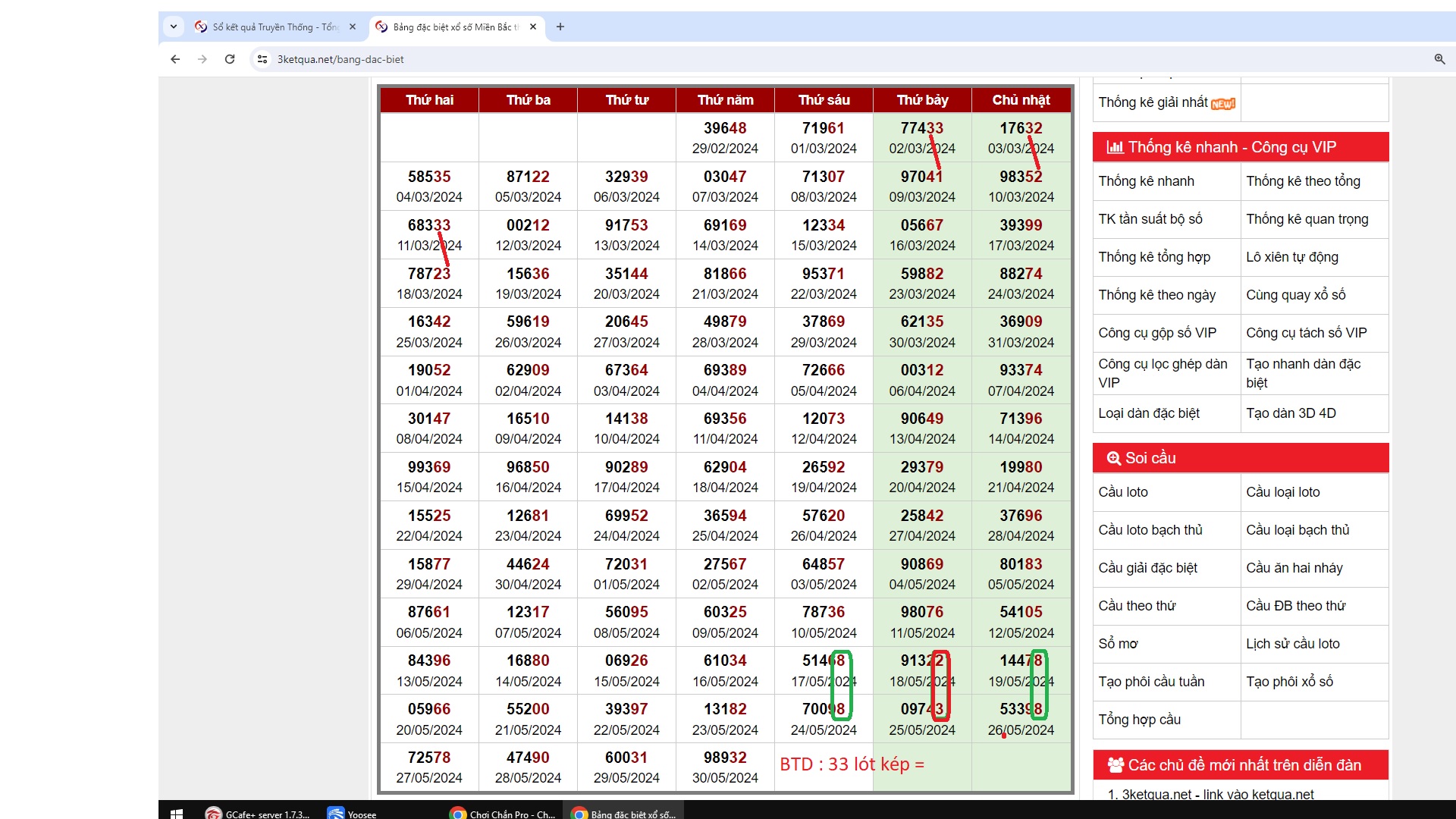Click the site info icon in address bar
1456x819 pixels.
coord(262,59)
